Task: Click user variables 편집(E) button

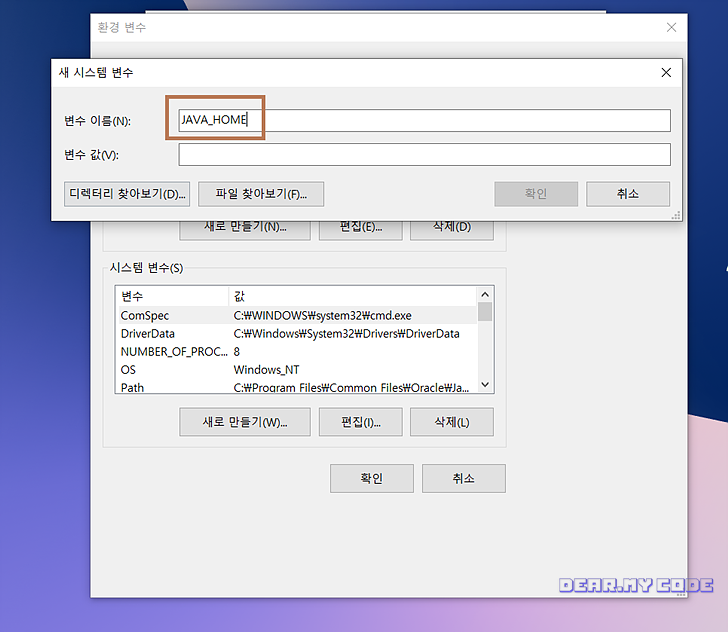Action: click(x=361, y=230)
